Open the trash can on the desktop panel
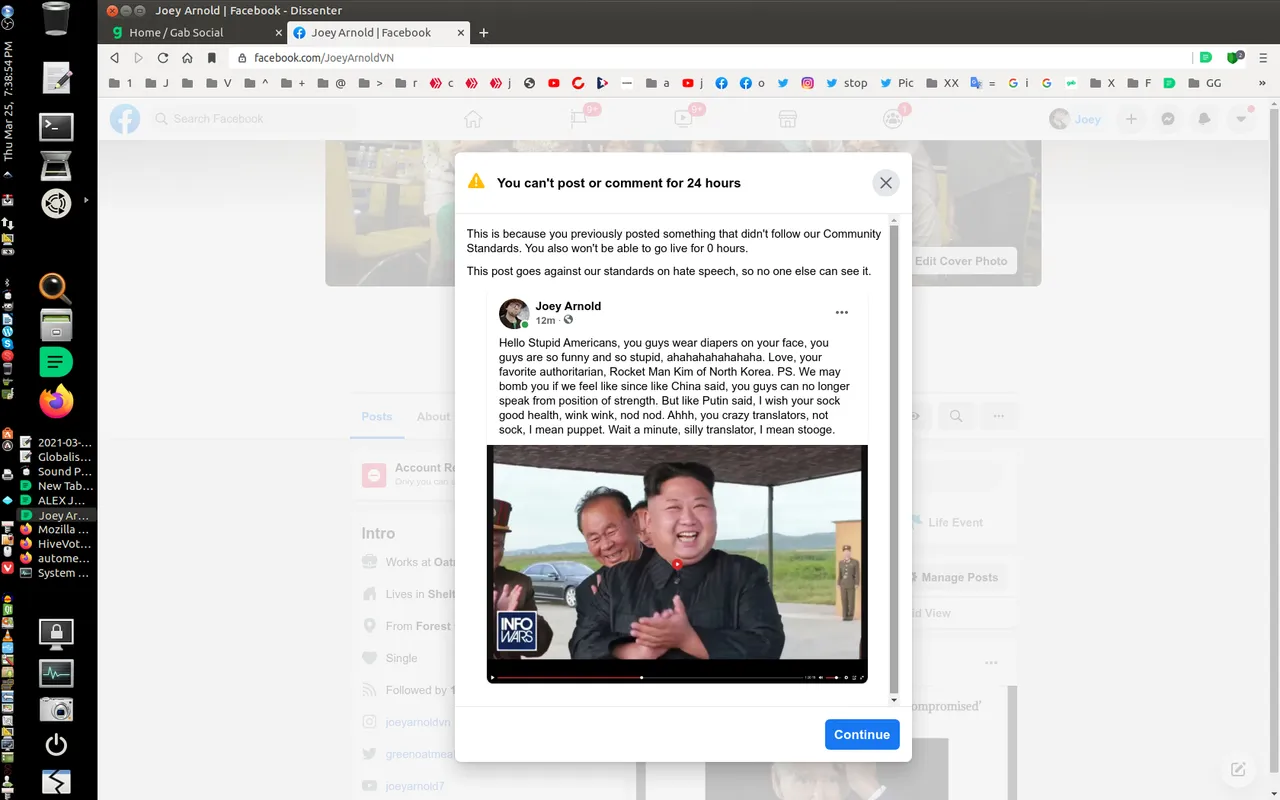Viewport: 1280px width, 800px height. point(57,18)
